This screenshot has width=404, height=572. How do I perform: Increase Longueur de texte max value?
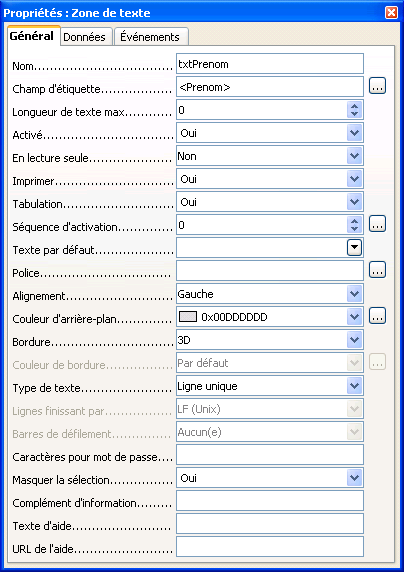coord(354,106)
